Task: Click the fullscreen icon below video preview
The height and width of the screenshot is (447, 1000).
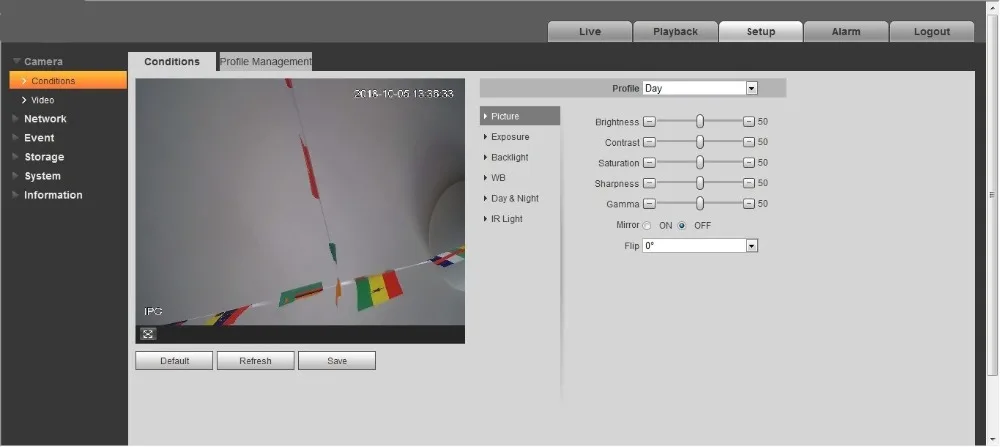Action: [148, 334]
